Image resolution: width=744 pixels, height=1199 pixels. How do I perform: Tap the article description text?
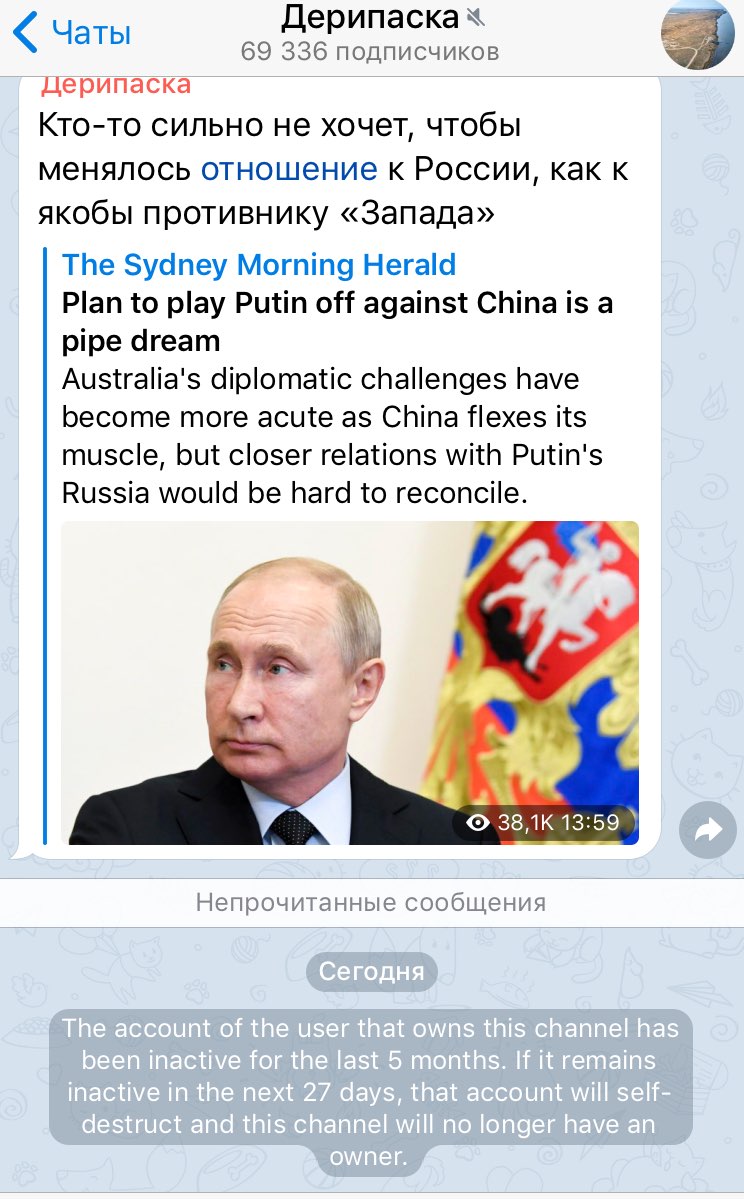(x=333, y=436)
